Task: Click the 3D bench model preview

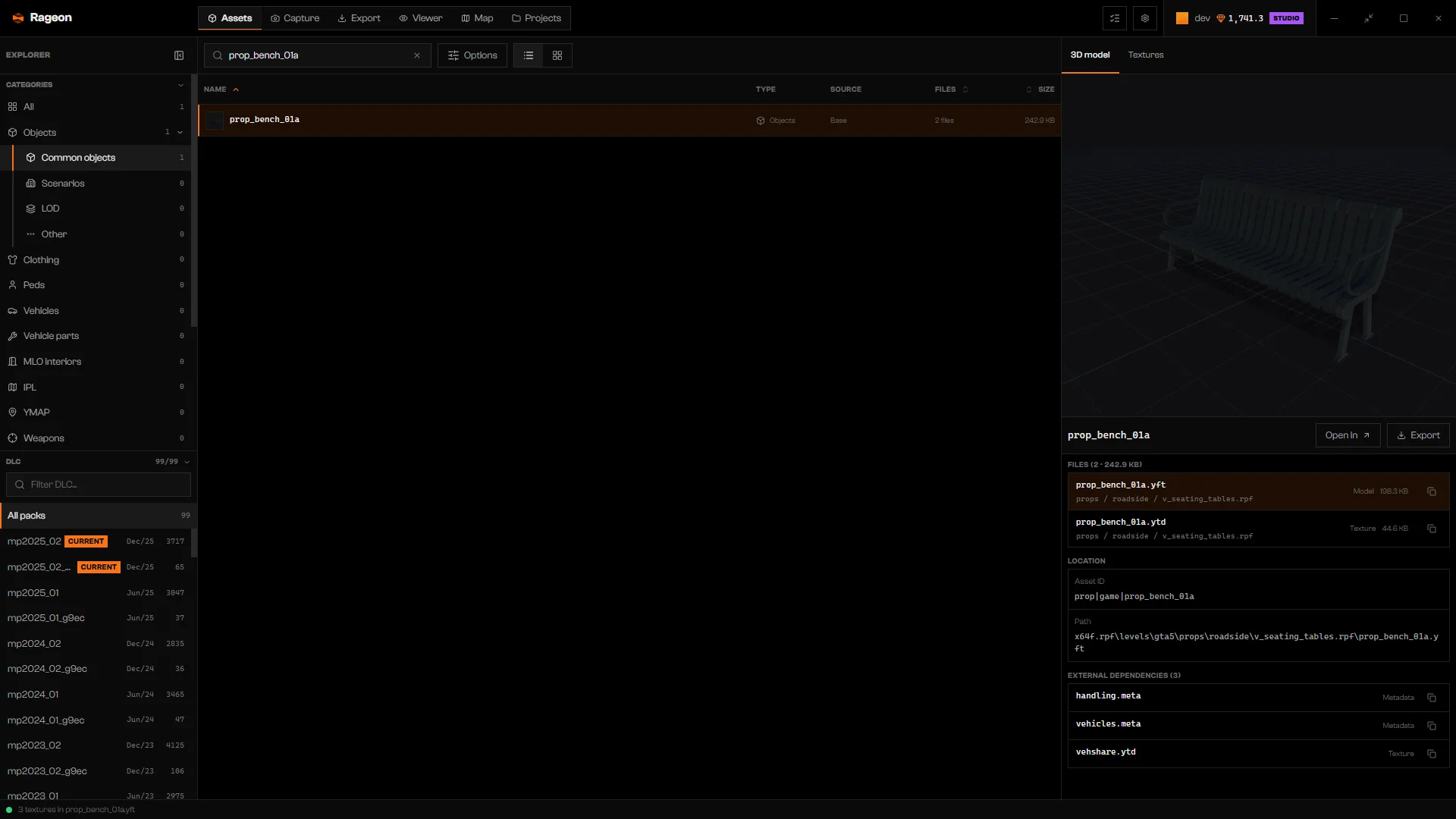Action: coord(1258,245)
